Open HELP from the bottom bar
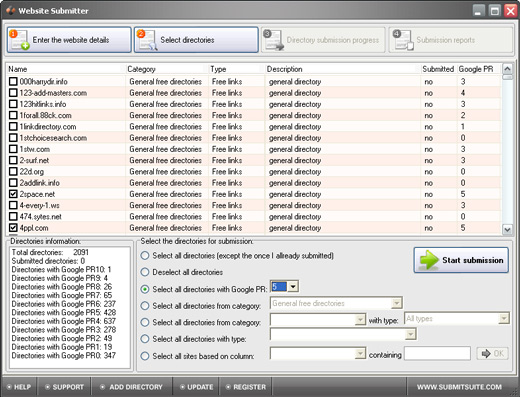The width and height of the screenshot is (520, 397). point(19,387)
